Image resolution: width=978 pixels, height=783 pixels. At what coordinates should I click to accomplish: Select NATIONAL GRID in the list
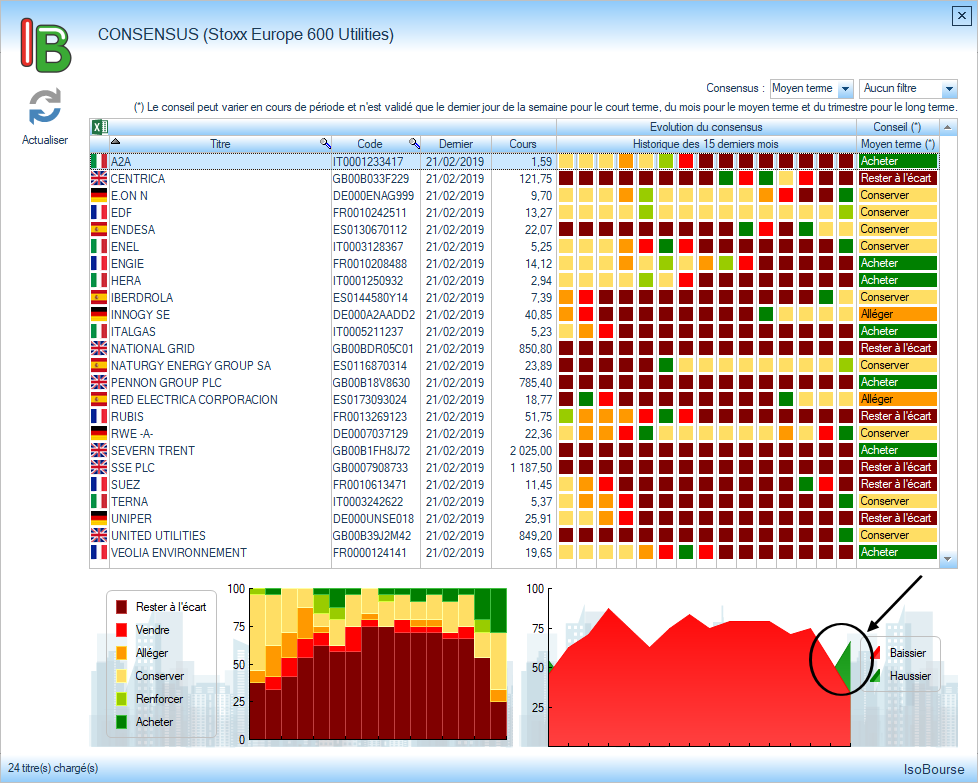153,349
